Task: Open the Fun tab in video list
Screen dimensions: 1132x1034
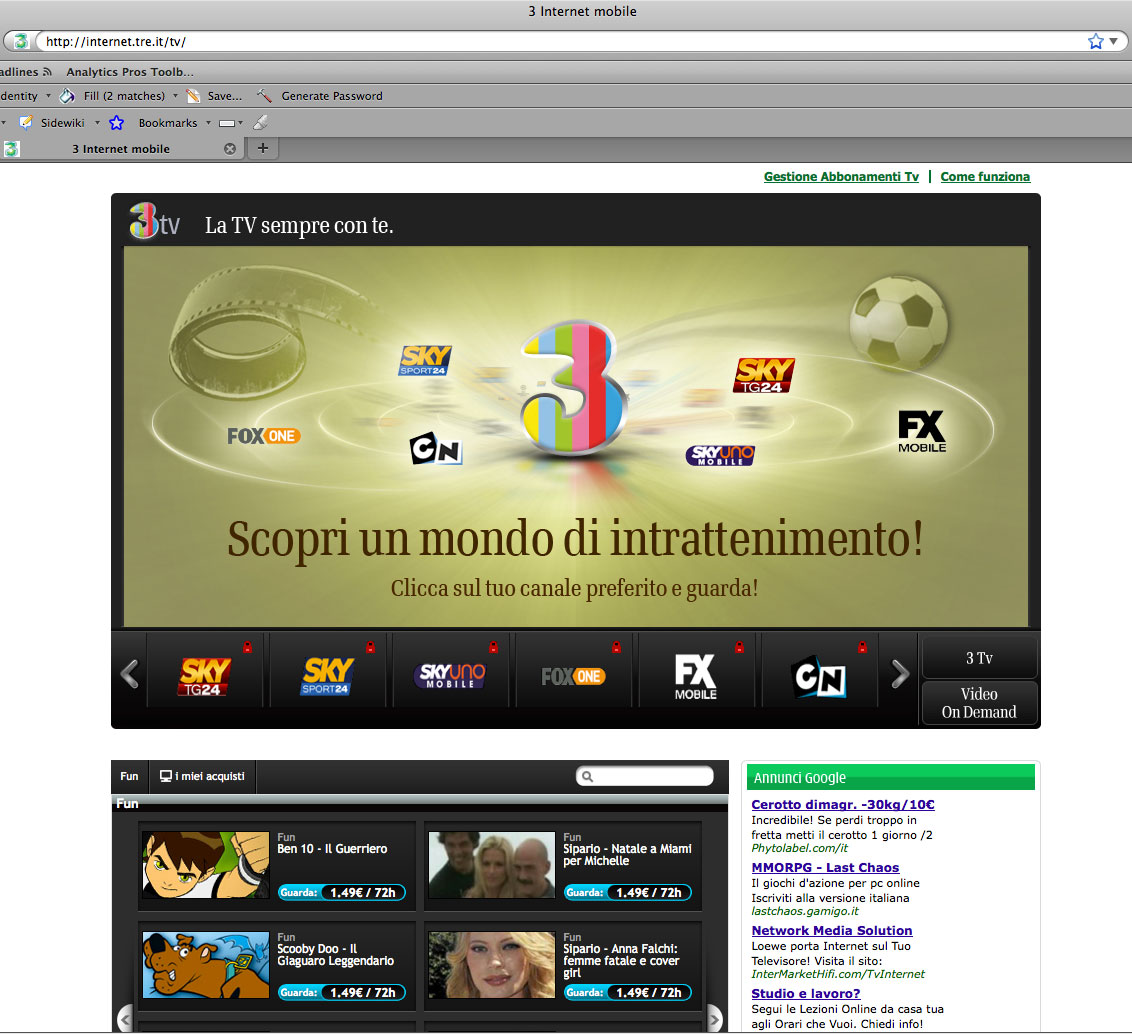Action: tap(129, 776)
